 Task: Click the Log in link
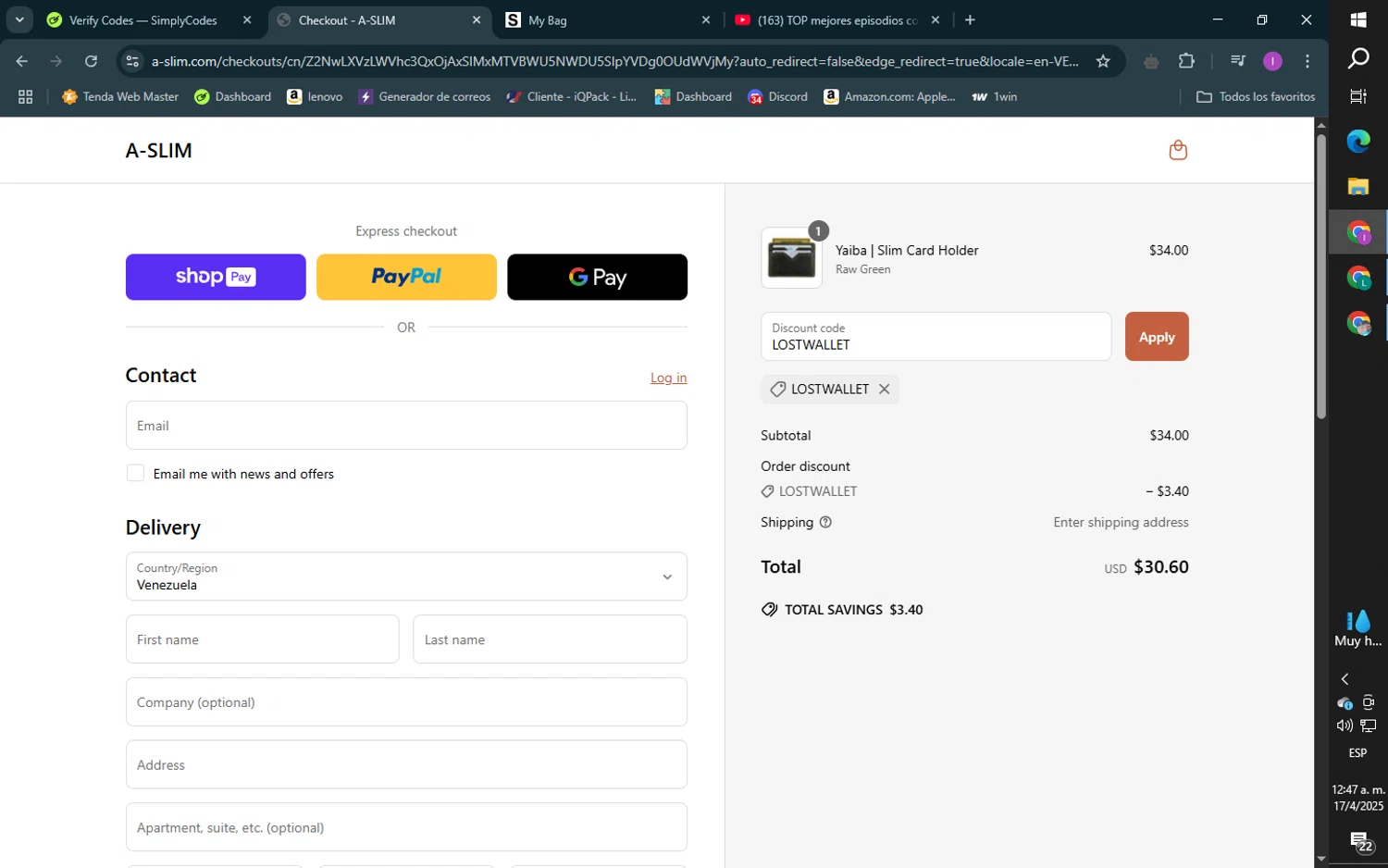pos(668,378)
